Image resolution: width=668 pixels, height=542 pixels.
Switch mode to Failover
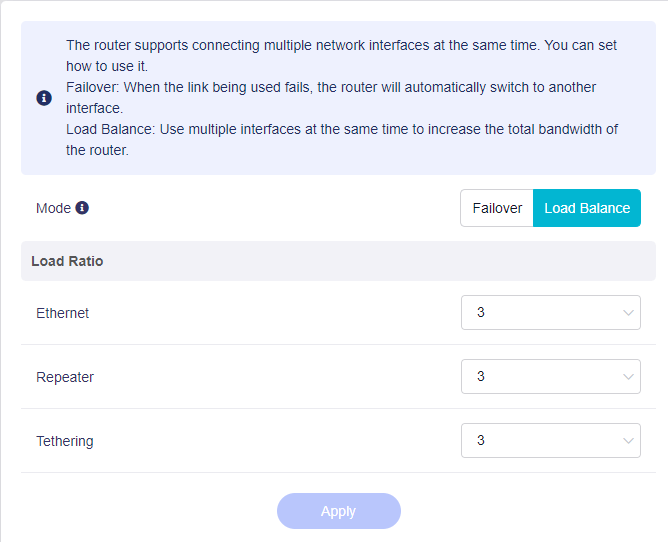(497, 208)
